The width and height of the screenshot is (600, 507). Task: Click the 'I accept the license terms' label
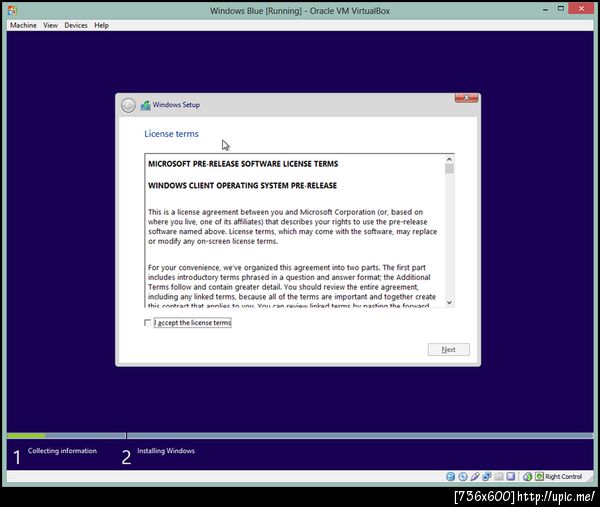[193, 323]
